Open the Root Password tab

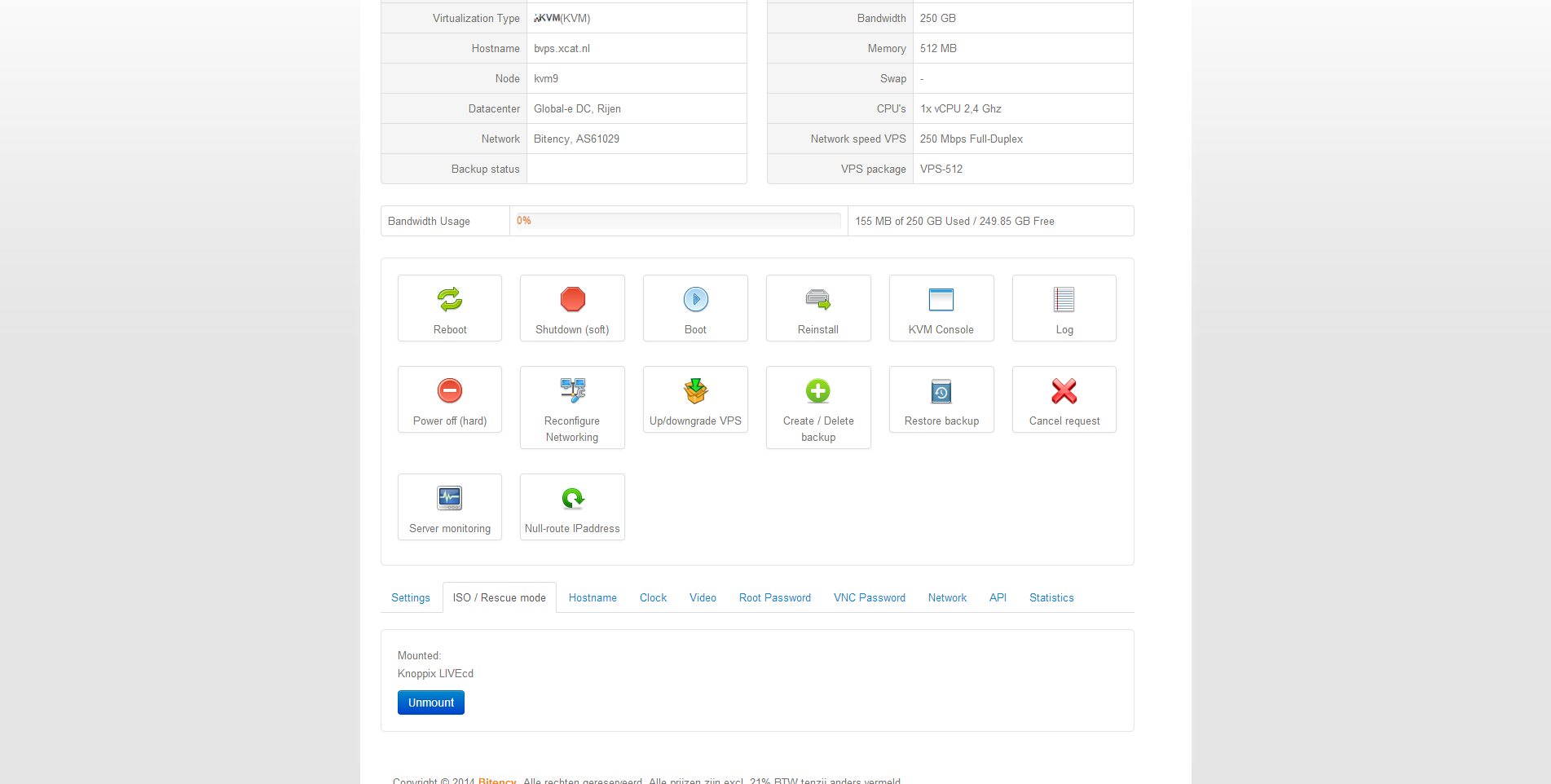tap(774, 597)
